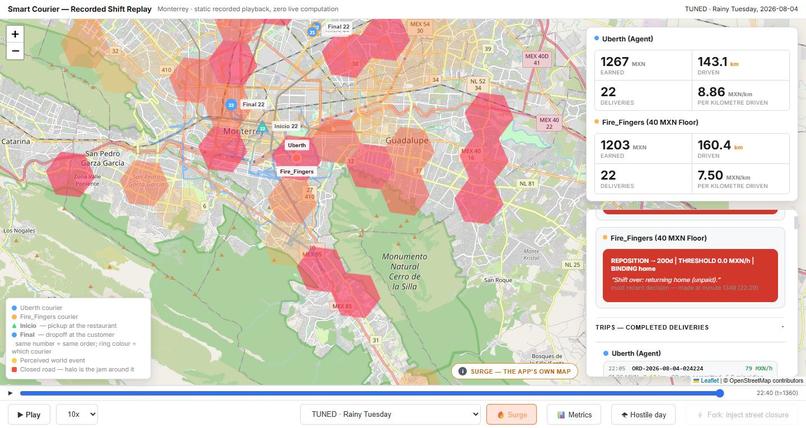Open OpenStreetMap contributors link
Screen dimensions: 806x428
click(766, 381)
